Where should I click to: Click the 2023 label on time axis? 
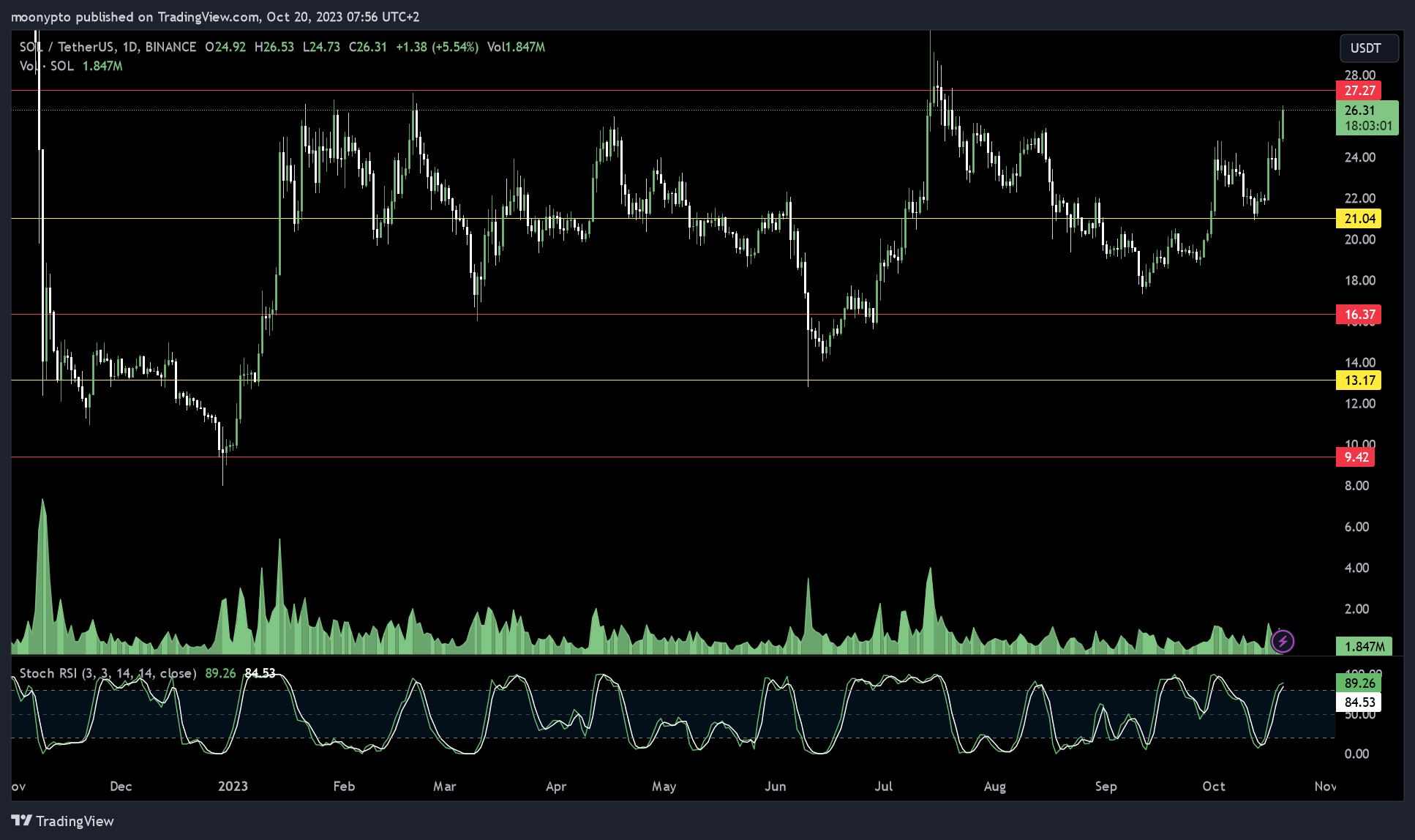tap(233, 786)
